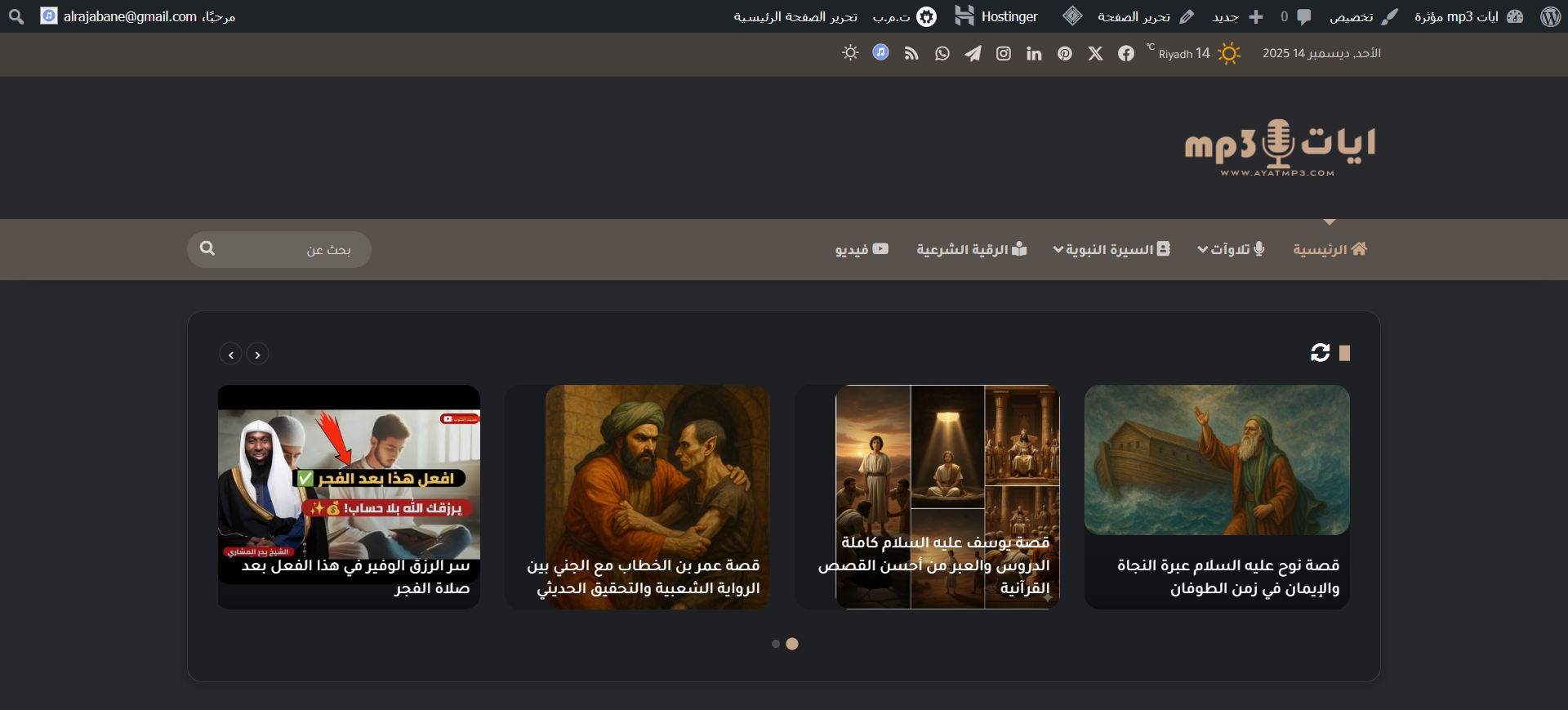Click the search field بحث عن
Viewport: 1568px width, 710px height.
point(279,249)
